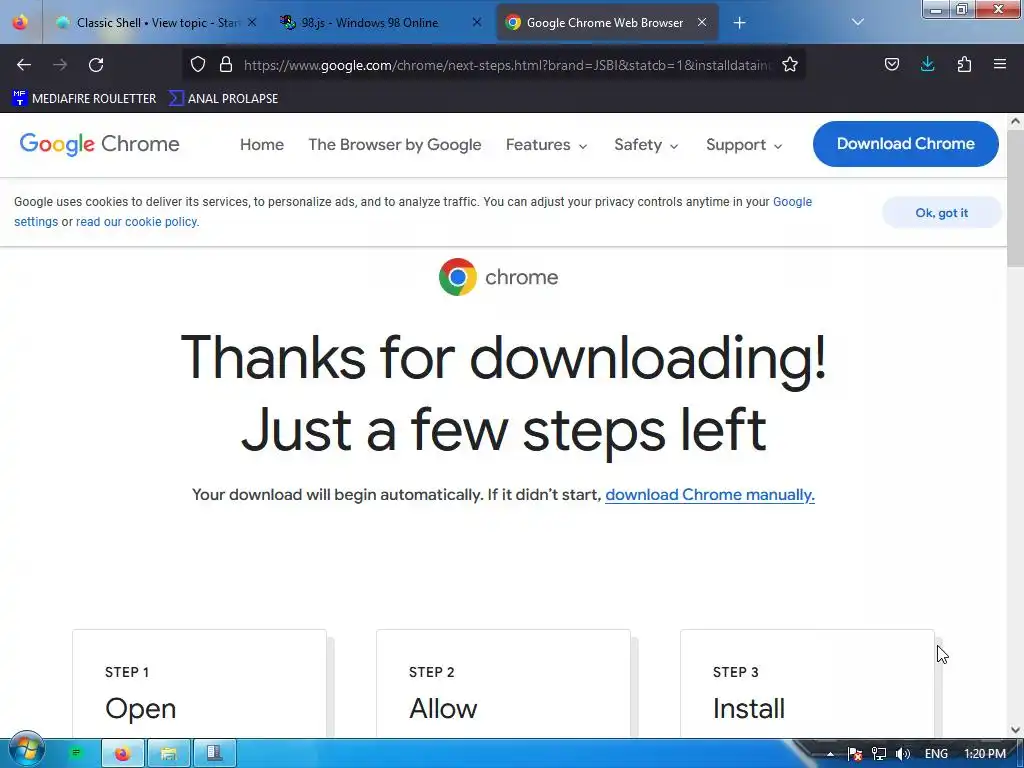Viewport: 1024px width, 768px height.
Task: Click the download Chrome manually link
Action: (710, 495)
